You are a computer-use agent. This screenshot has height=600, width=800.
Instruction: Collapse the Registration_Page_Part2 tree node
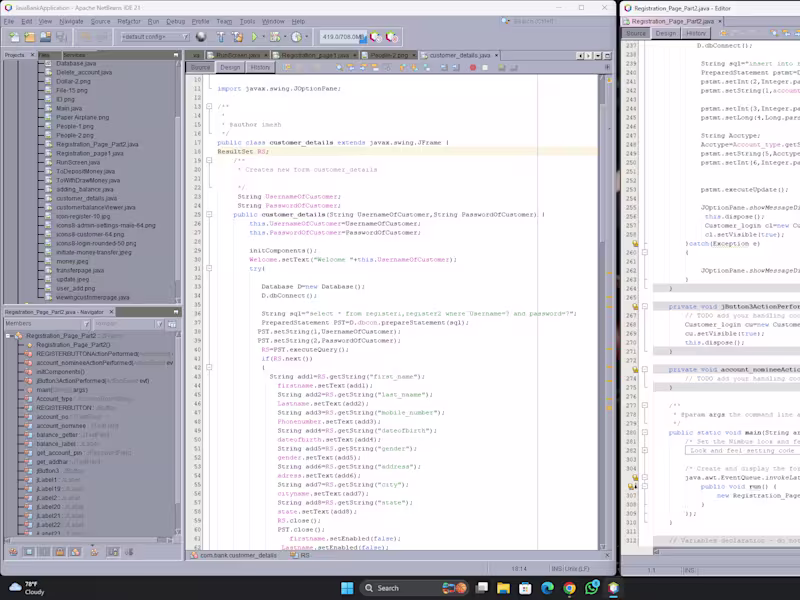pyautogui.click(x=10, y=335)
